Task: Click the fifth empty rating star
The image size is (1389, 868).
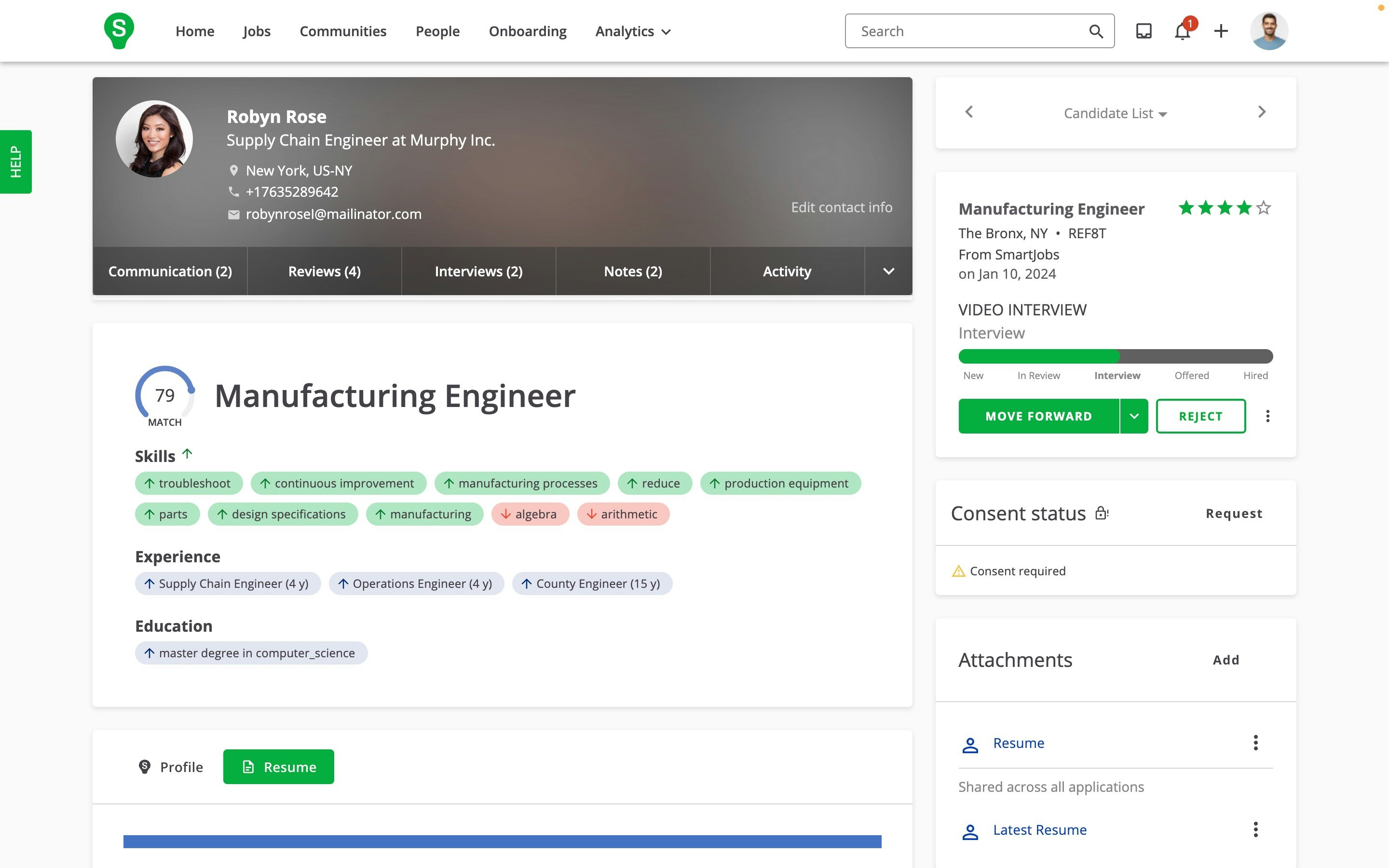Action: 1263,208
